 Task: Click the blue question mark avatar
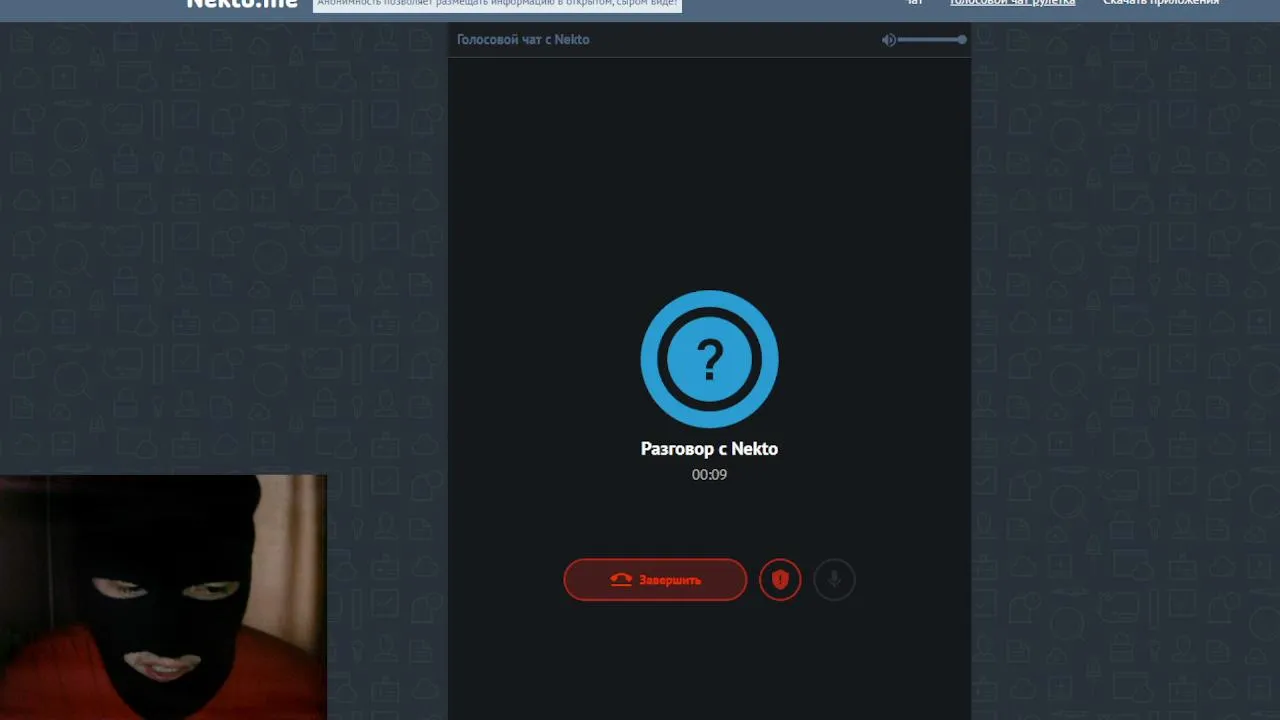709,359
